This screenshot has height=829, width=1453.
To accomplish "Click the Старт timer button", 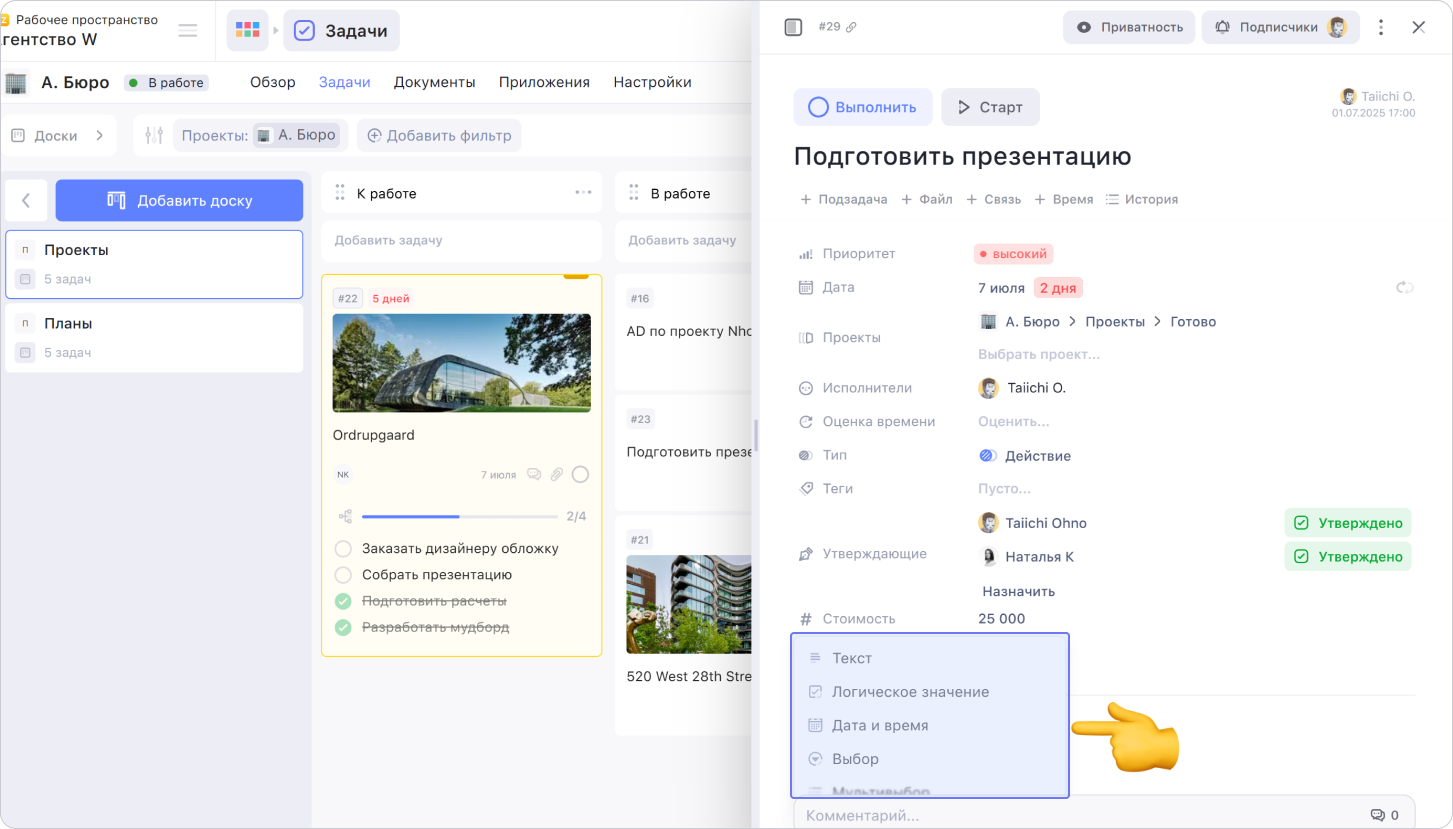I will click(x=990, y=107).
